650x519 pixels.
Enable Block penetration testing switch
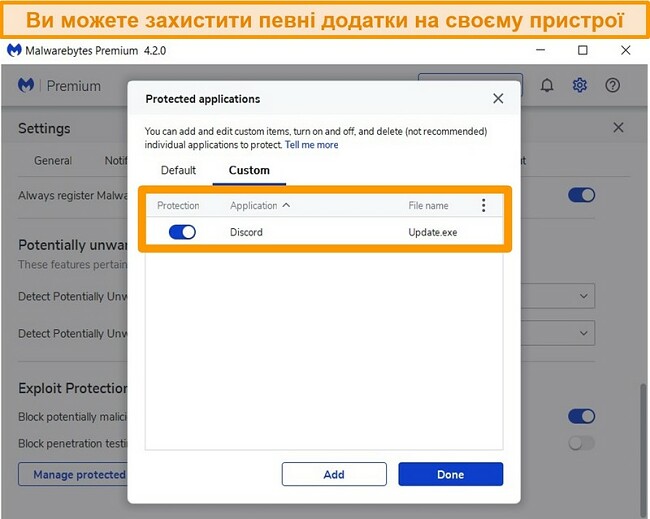tap(582, 443)
